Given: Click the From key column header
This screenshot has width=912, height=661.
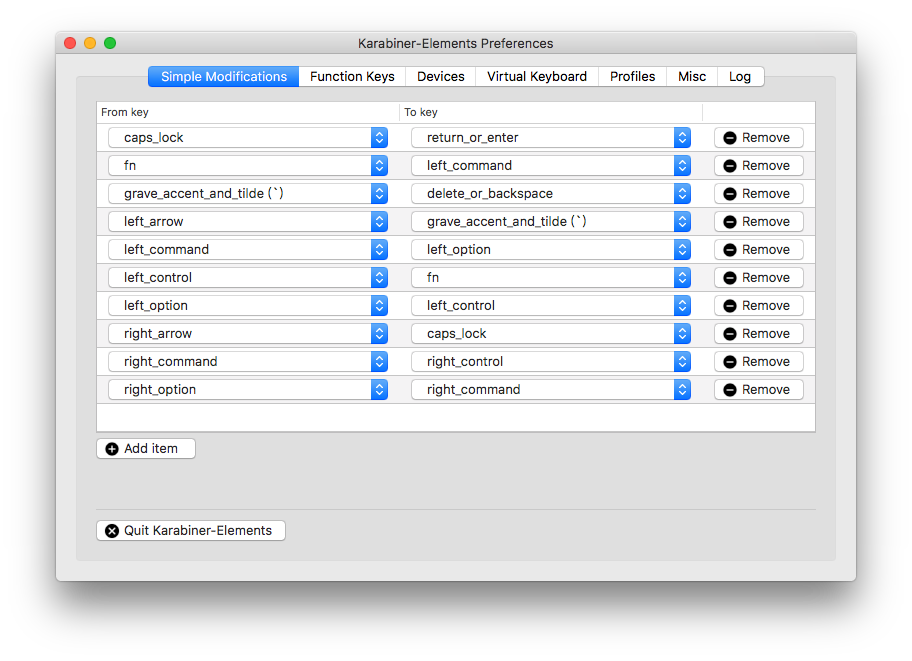Looking at the screenshot, I should click(125, 113).
